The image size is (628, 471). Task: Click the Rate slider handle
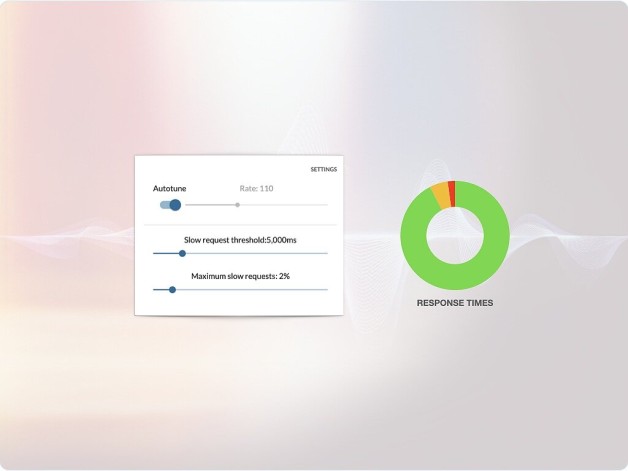[x=238, y=205]
